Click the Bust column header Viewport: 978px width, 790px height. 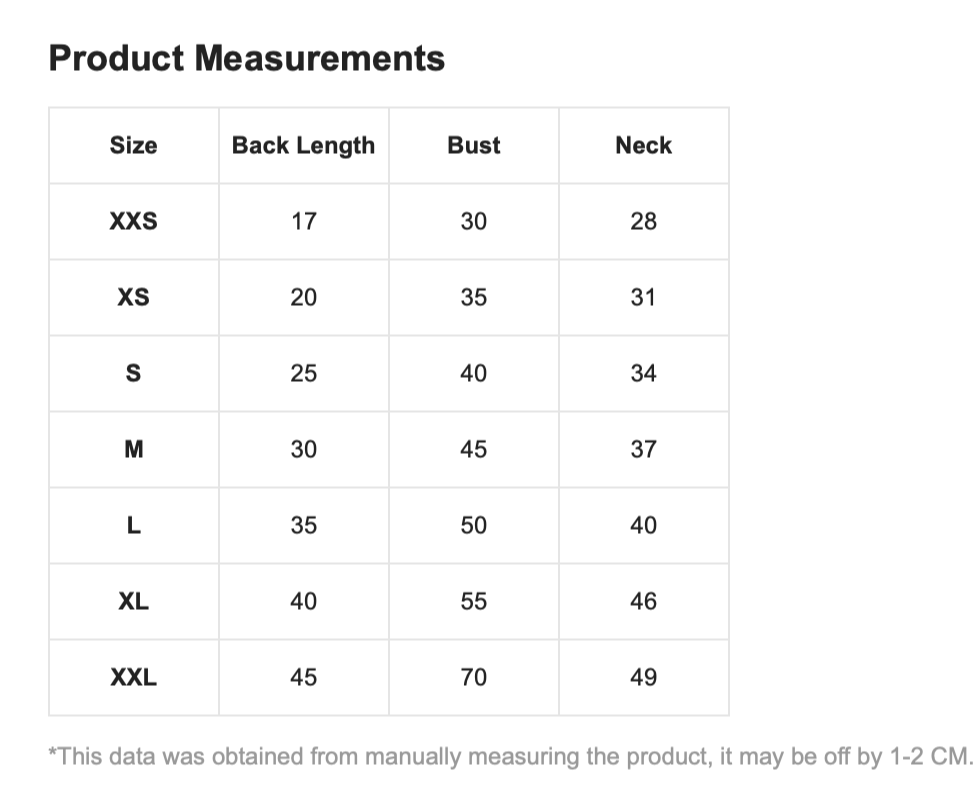pyautogui.click(x=473, y=145)
